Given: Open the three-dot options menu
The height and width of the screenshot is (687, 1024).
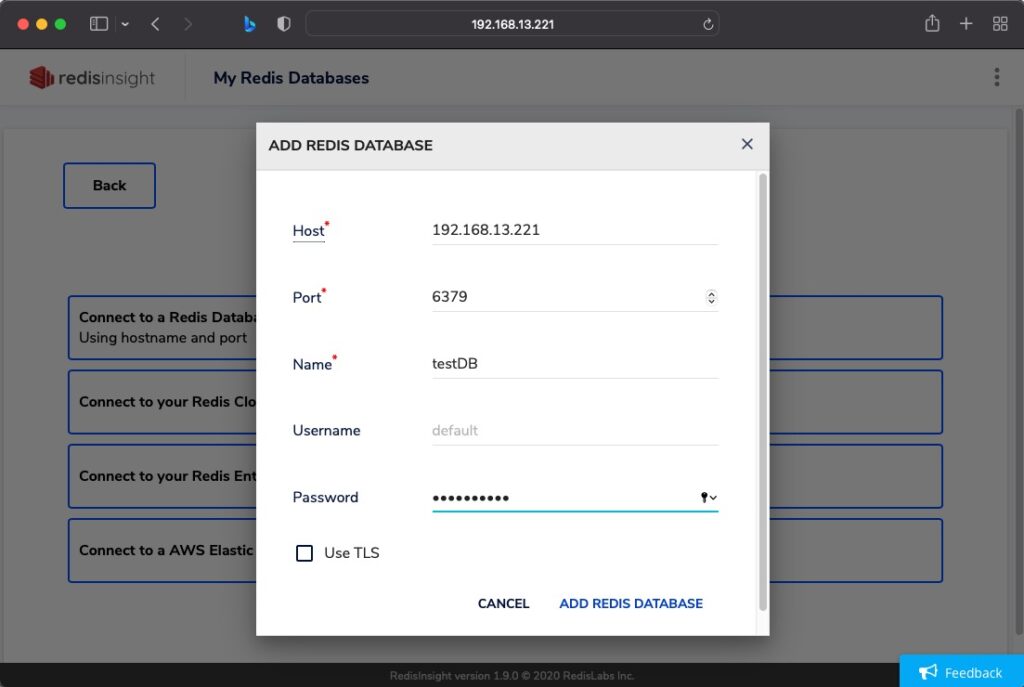Looking at the screenshot, I should [997, 77].
